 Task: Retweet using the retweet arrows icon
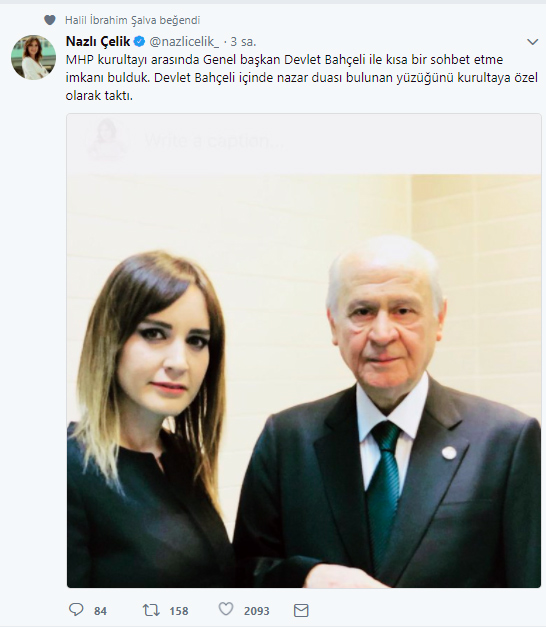(x=151, y=611)
